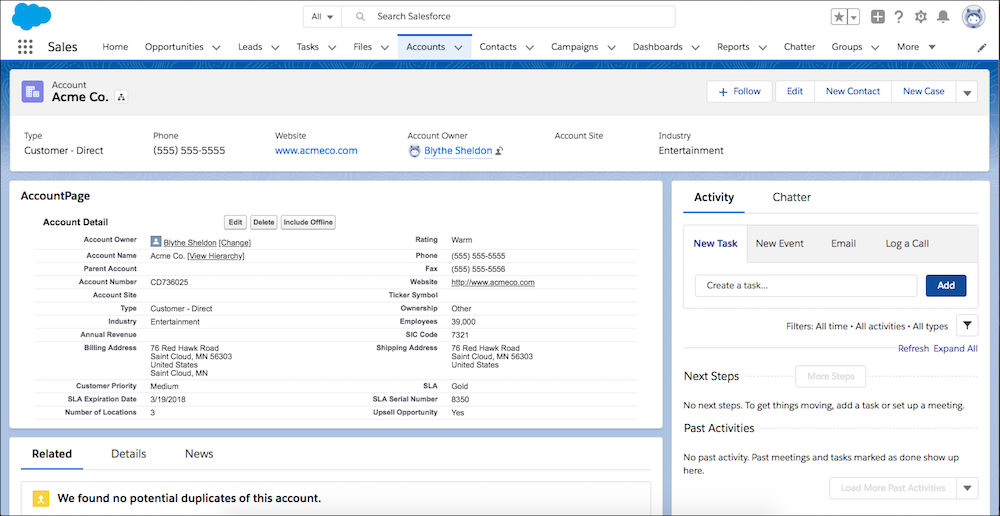This screenshot has height=516, width=1000.
Task: Click the Add task button
Action: coord(946,286)
